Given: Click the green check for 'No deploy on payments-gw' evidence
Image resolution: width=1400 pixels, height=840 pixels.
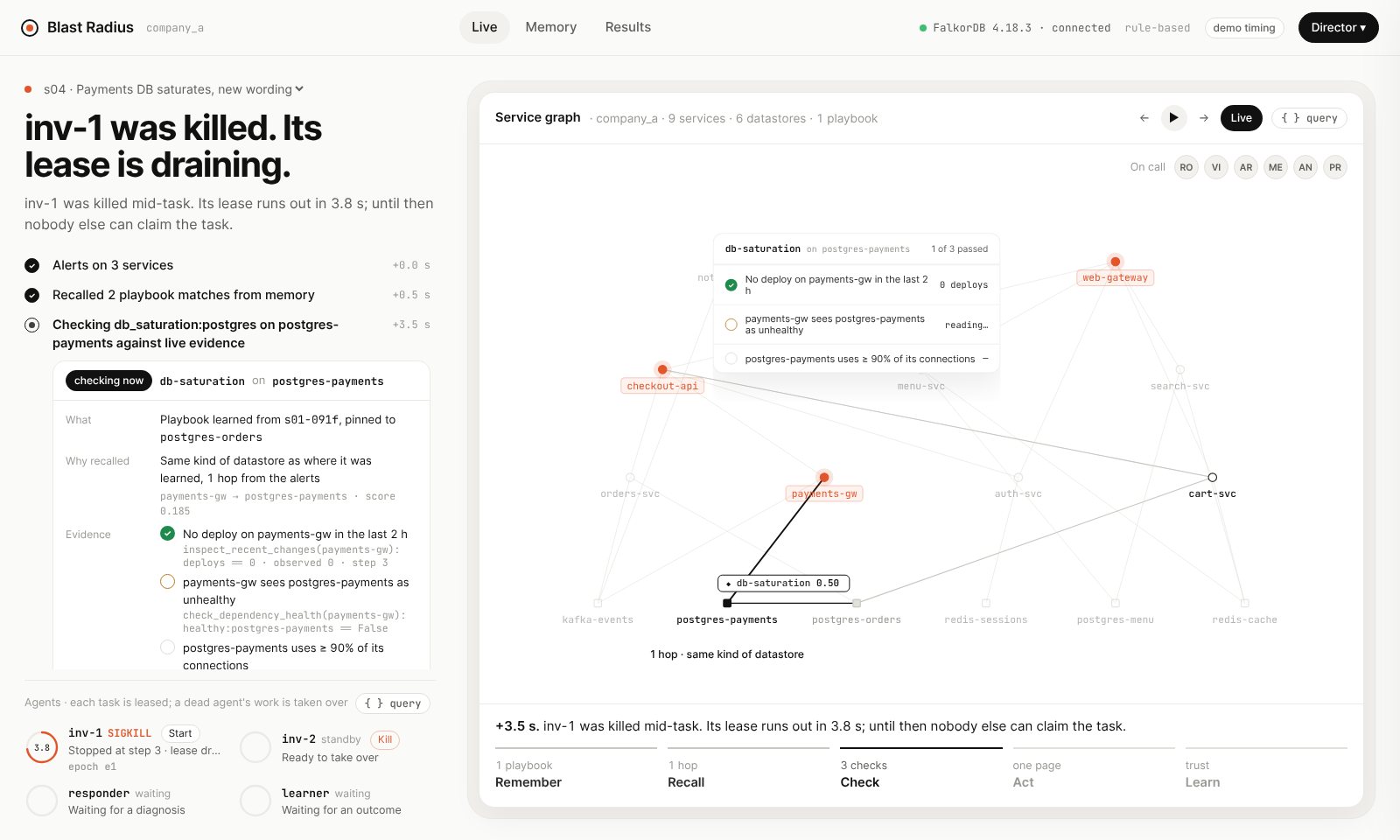Looking at the screenshot, I should (167, 534).
